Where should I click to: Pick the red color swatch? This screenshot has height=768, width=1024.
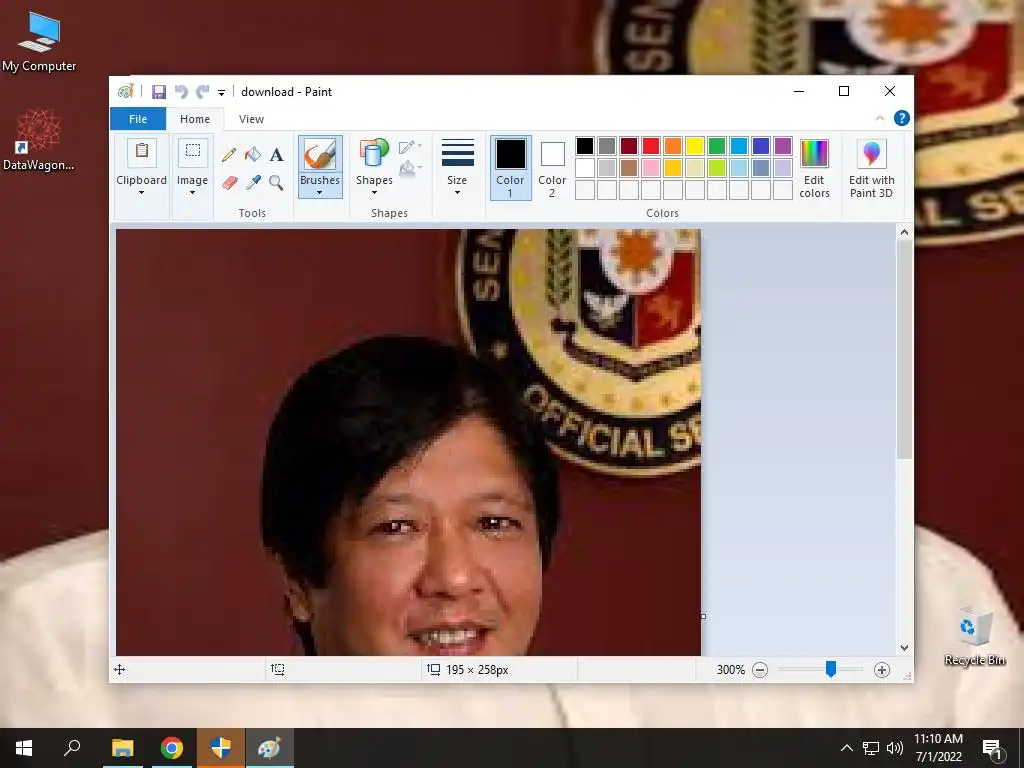pos(651,146)
